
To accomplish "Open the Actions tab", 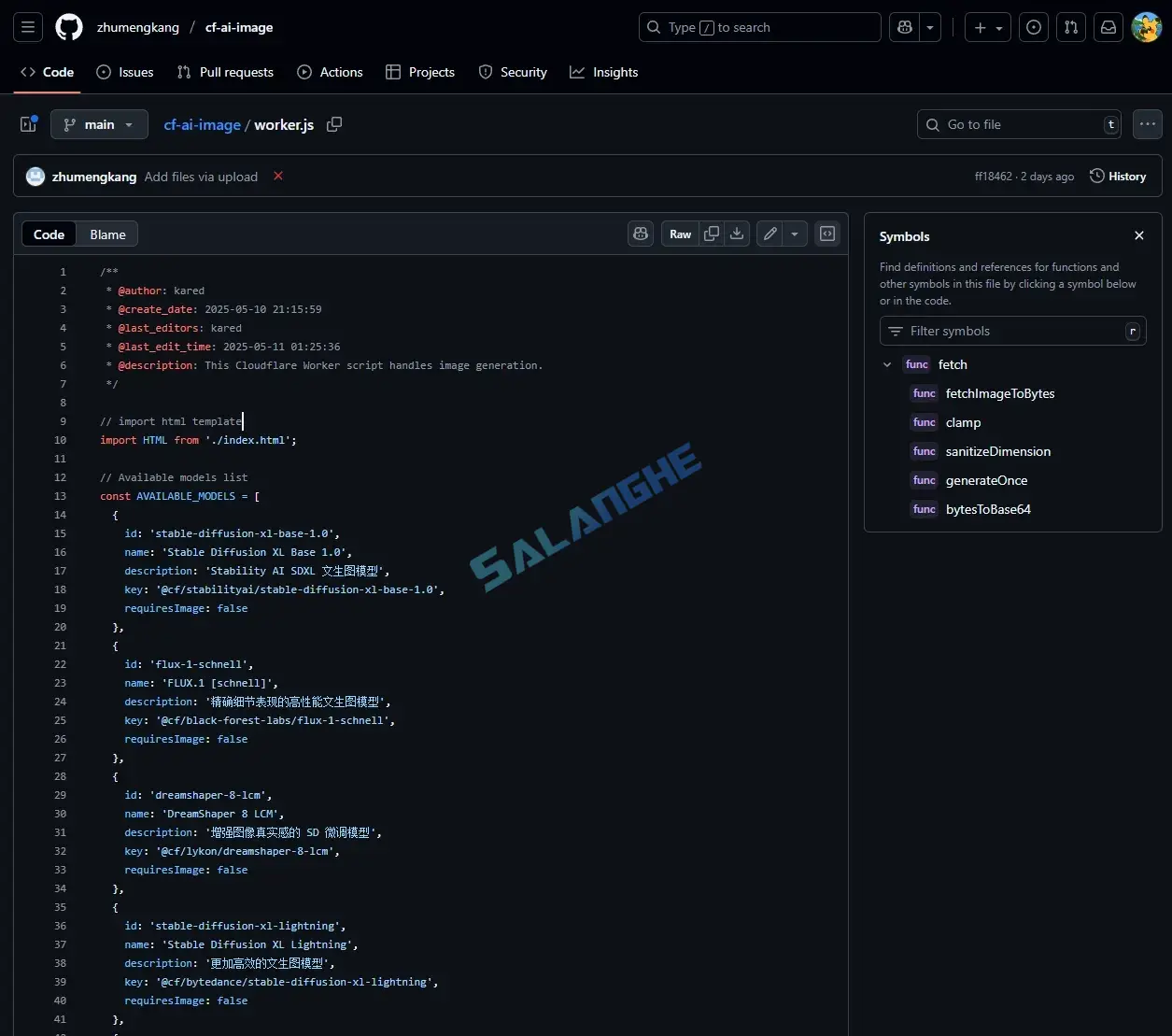I will click(330, 72).
